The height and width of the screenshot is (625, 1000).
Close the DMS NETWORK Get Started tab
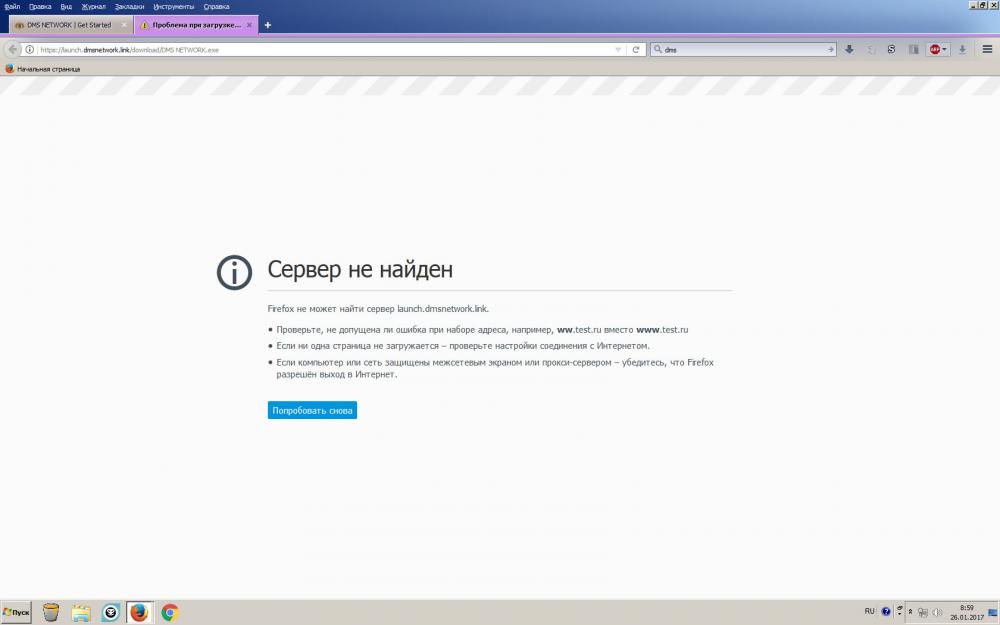(x=124, y=25)
